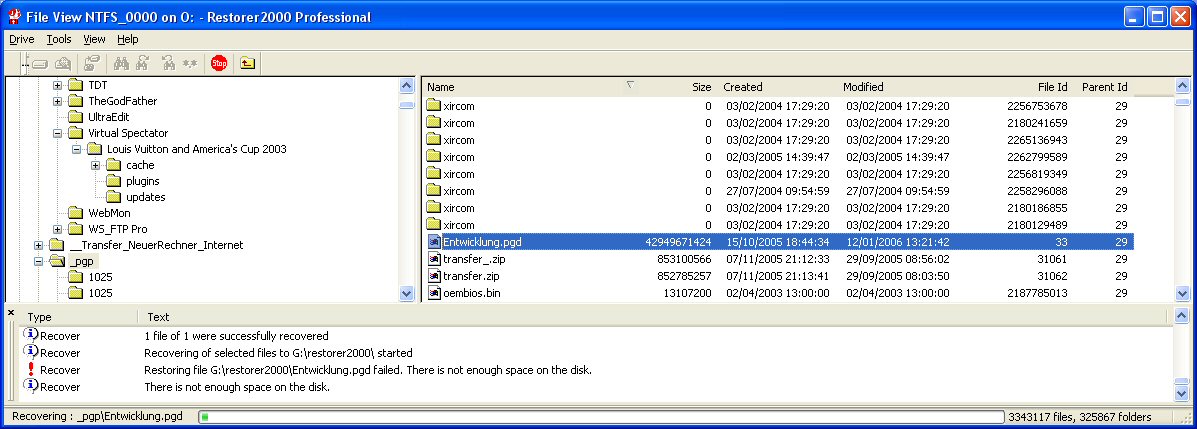Screen dimensions: 1197x429
Task: Click the Text column header in log
Action: (158, 317)
